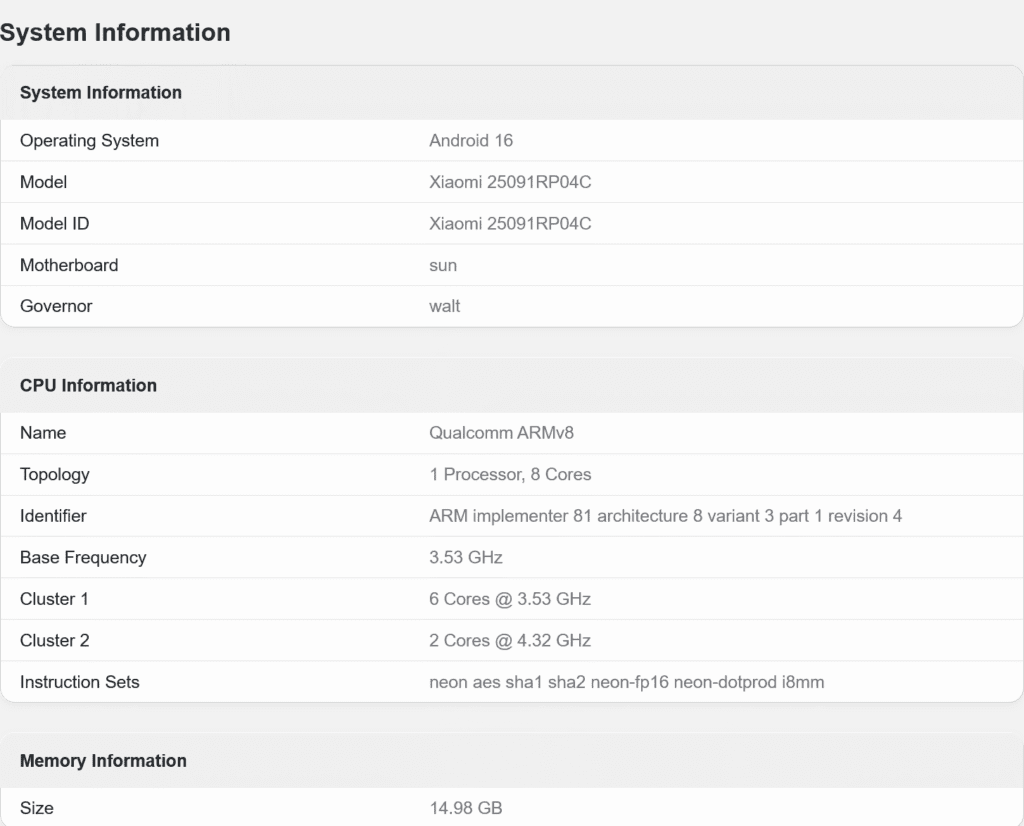
Task: Click the 'Memory Information' card header
Action: (x=103, y=761)
